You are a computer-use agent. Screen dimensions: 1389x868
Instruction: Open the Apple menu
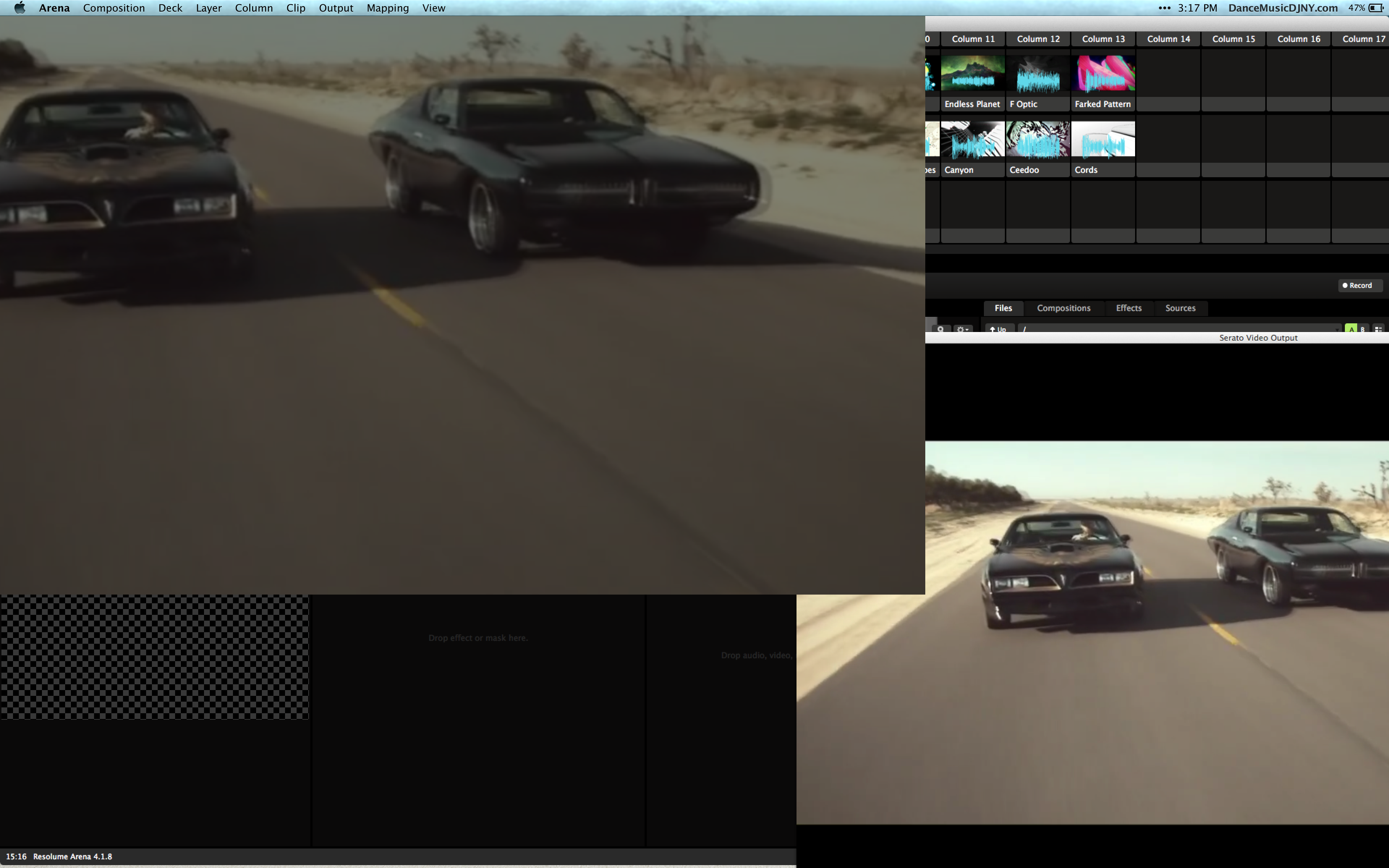pyautogui.click(x=20, y=8)
